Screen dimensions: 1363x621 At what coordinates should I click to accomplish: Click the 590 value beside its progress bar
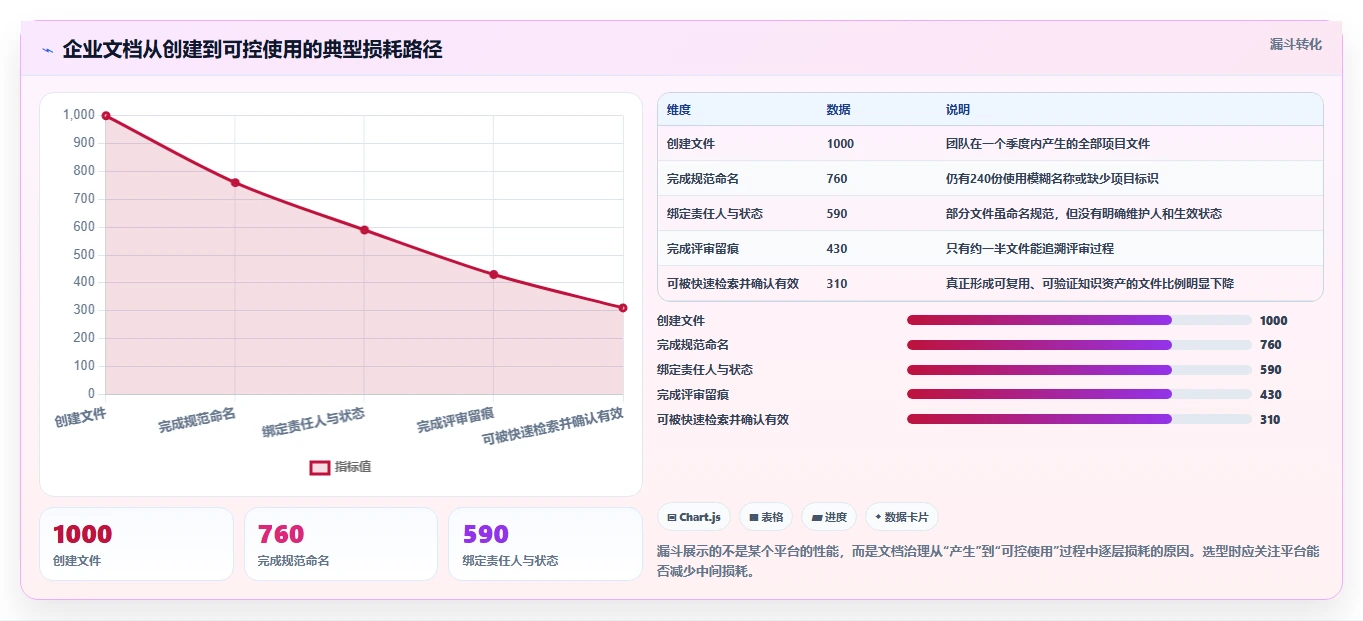(x=1270, y=370)
